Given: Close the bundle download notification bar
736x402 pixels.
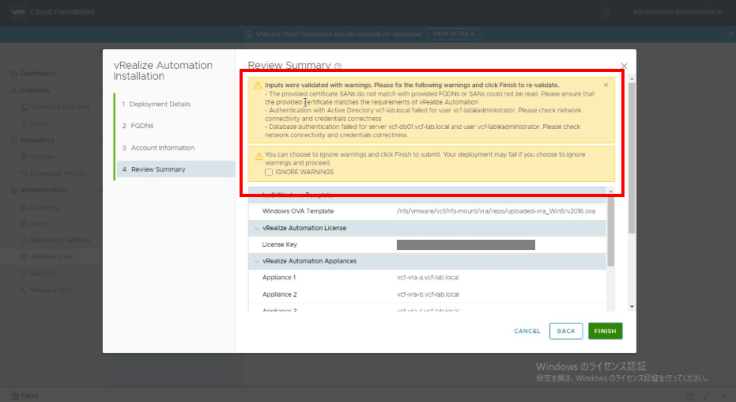Looking at the screenshot, I should [x=731, y=34].
